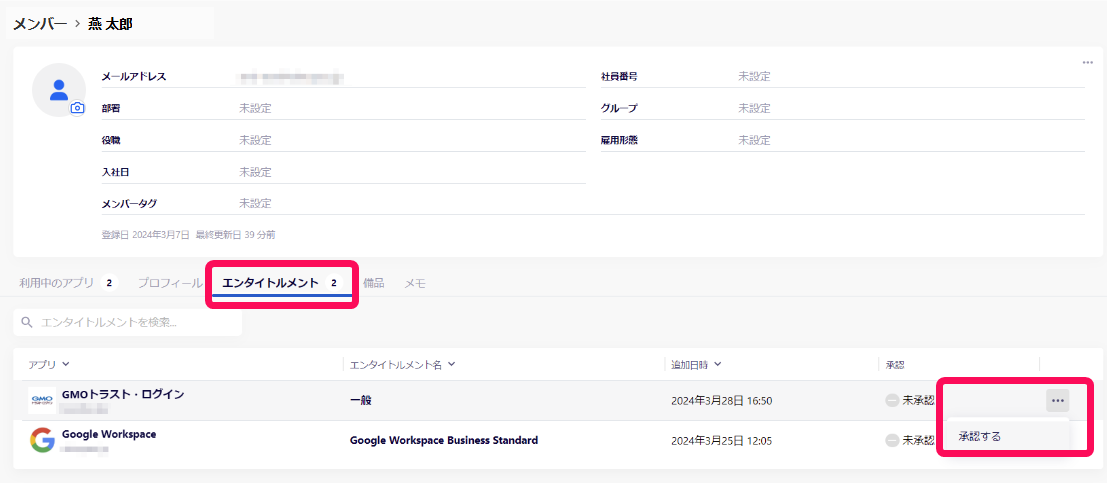Click the search magnifier icon
This screenshot has width=1107, height=483.
(x=27, y=323)
